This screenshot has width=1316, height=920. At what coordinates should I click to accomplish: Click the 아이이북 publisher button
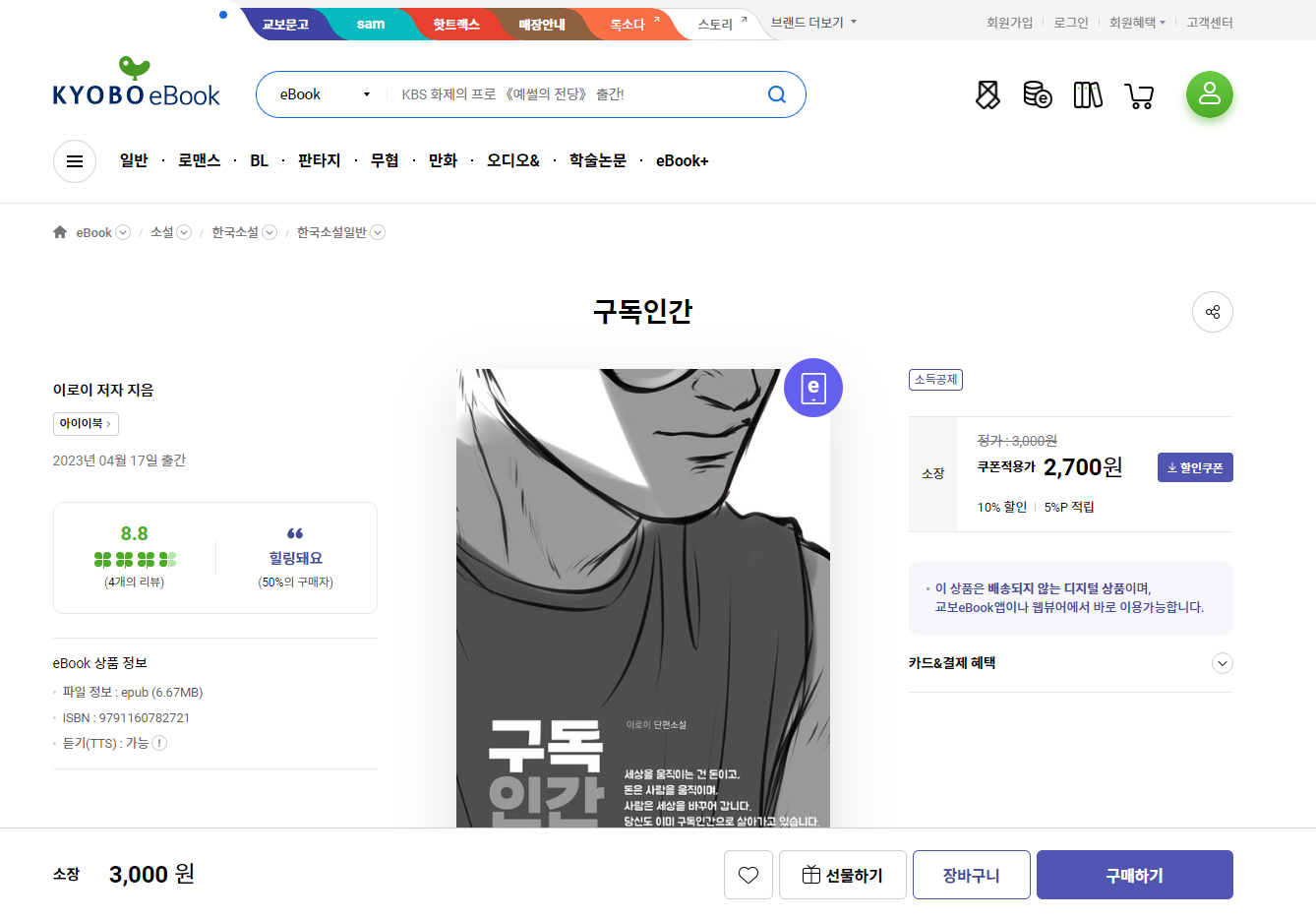coord(86,423)
